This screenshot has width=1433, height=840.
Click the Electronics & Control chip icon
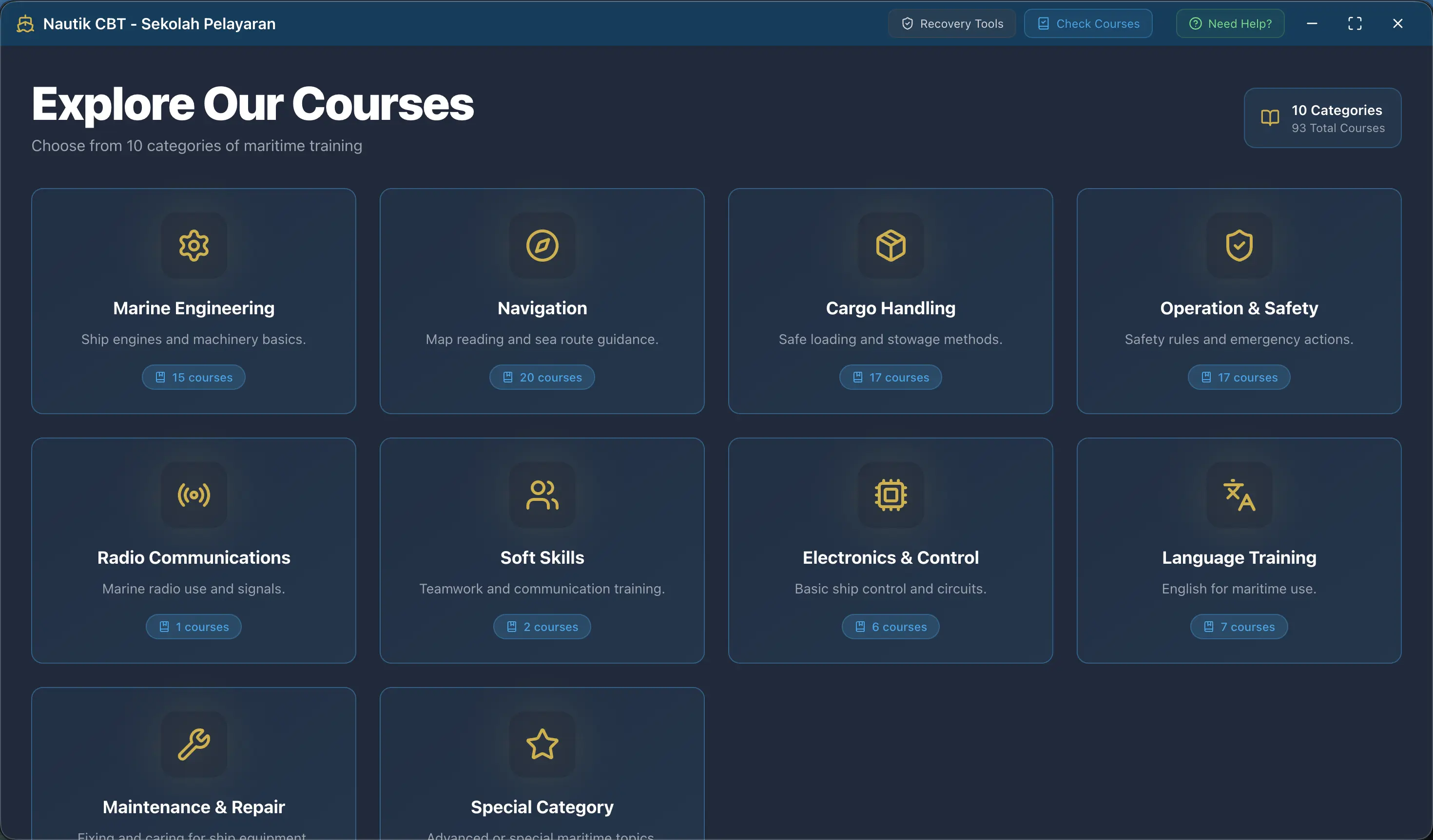(891, 495)
